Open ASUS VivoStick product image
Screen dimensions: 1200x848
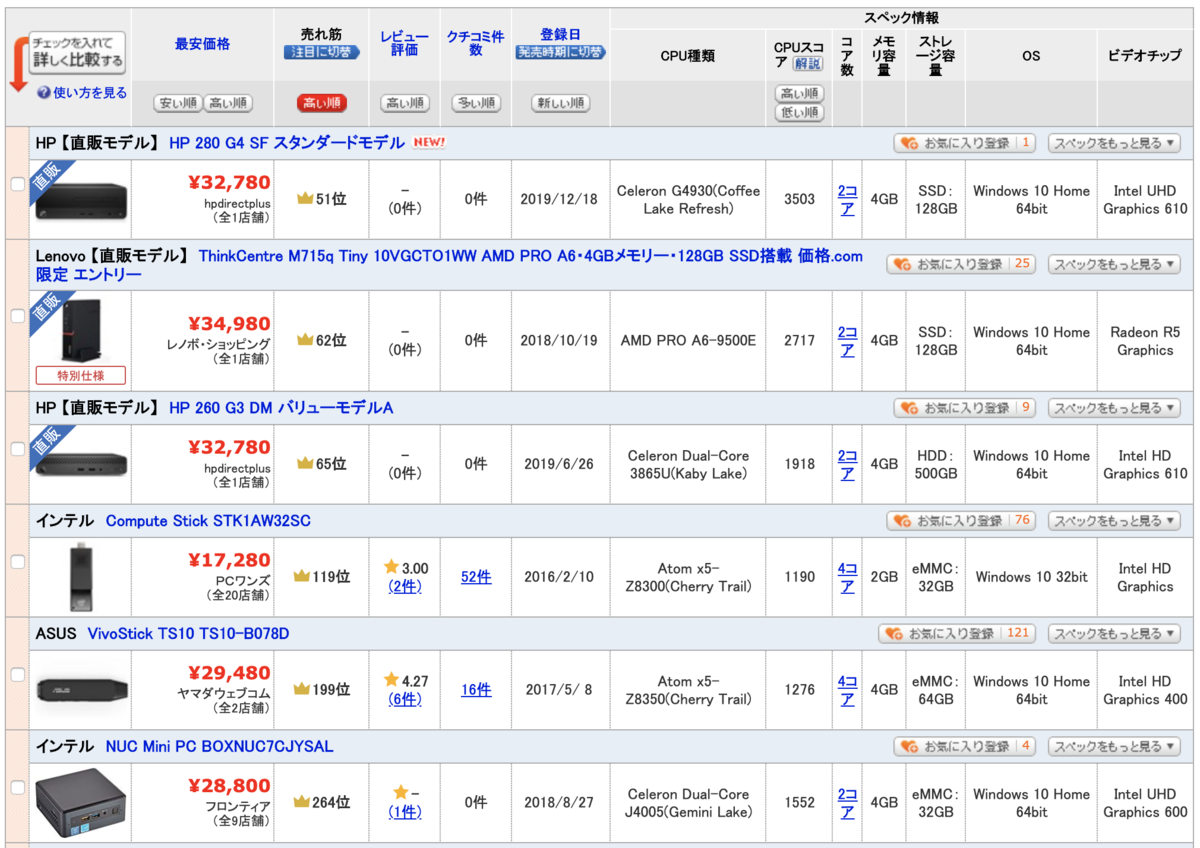[82, 689]
